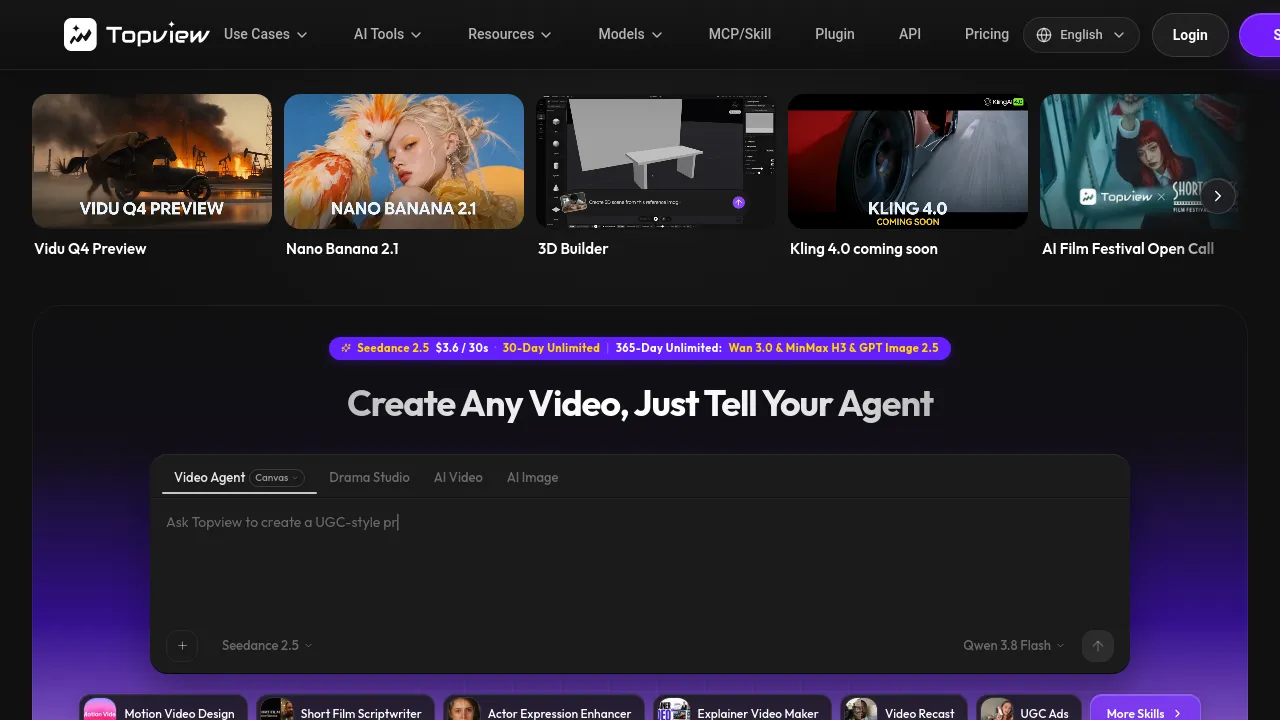Image resolution: width=1280 pixels, height=720 pixels.
Task: Open the Pricing page
Action: [x=987, y=34]
